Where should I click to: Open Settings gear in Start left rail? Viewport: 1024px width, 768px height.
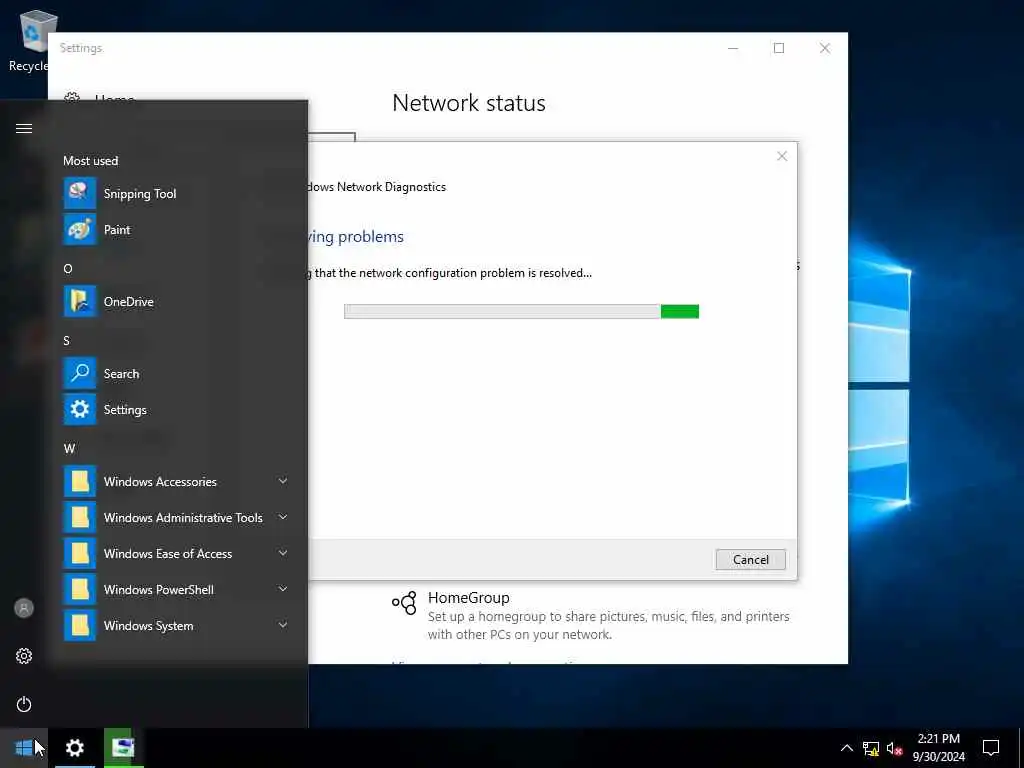point(24,656)
